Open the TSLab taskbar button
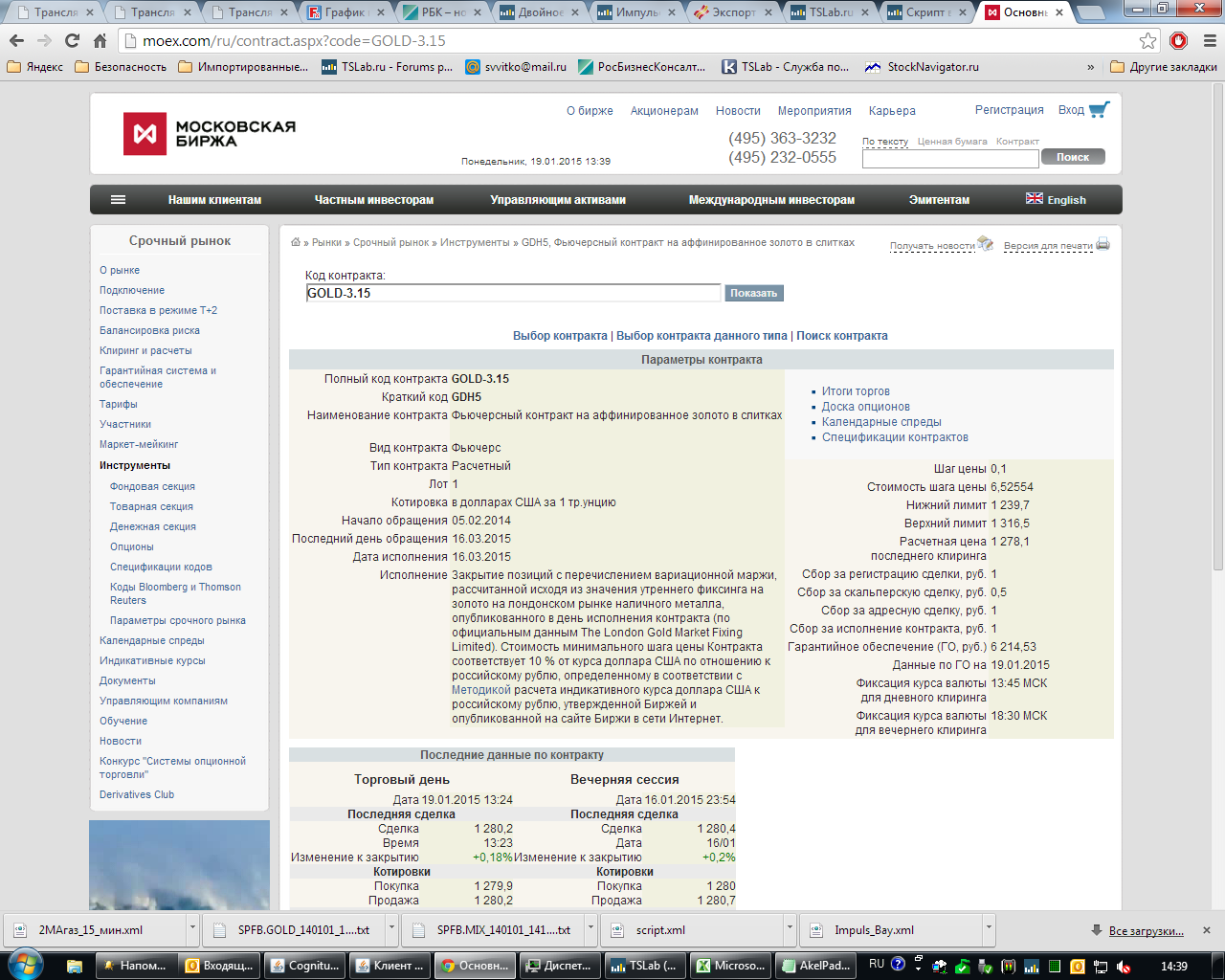Screen dimensions: 1225x980 (645, 966)
